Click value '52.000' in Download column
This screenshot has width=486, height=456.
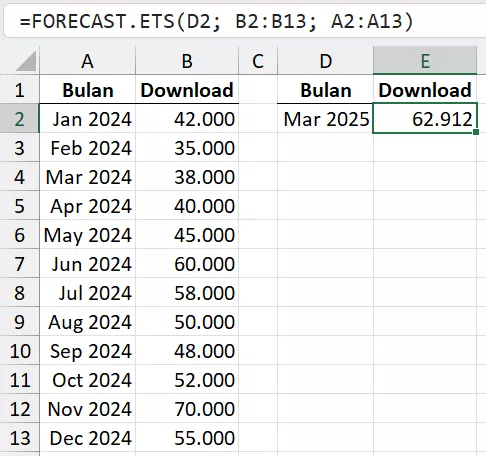187,380
